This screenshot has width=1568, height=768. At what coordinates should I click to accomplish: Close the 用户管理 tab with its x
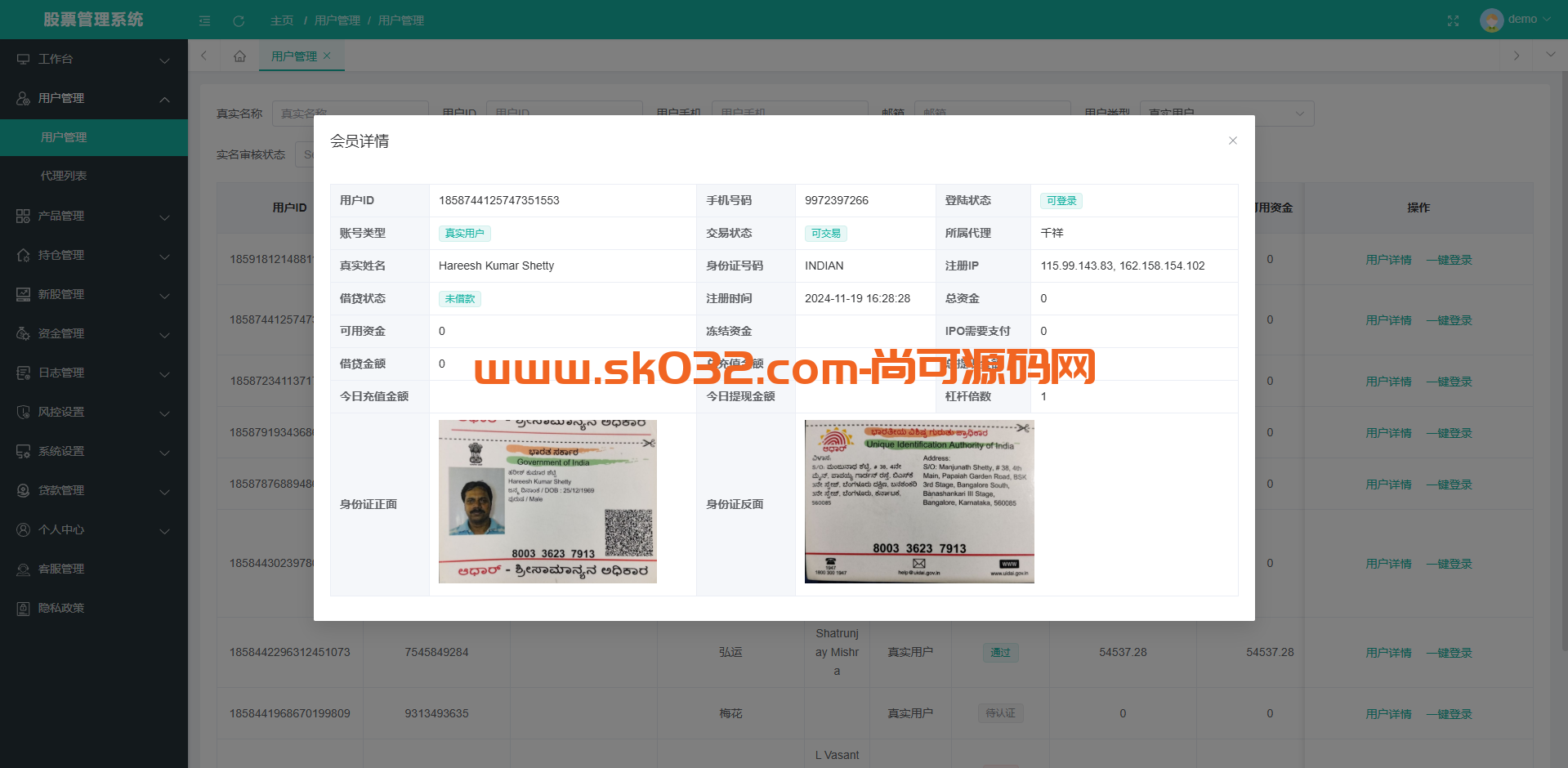click(x=327, y=56)
